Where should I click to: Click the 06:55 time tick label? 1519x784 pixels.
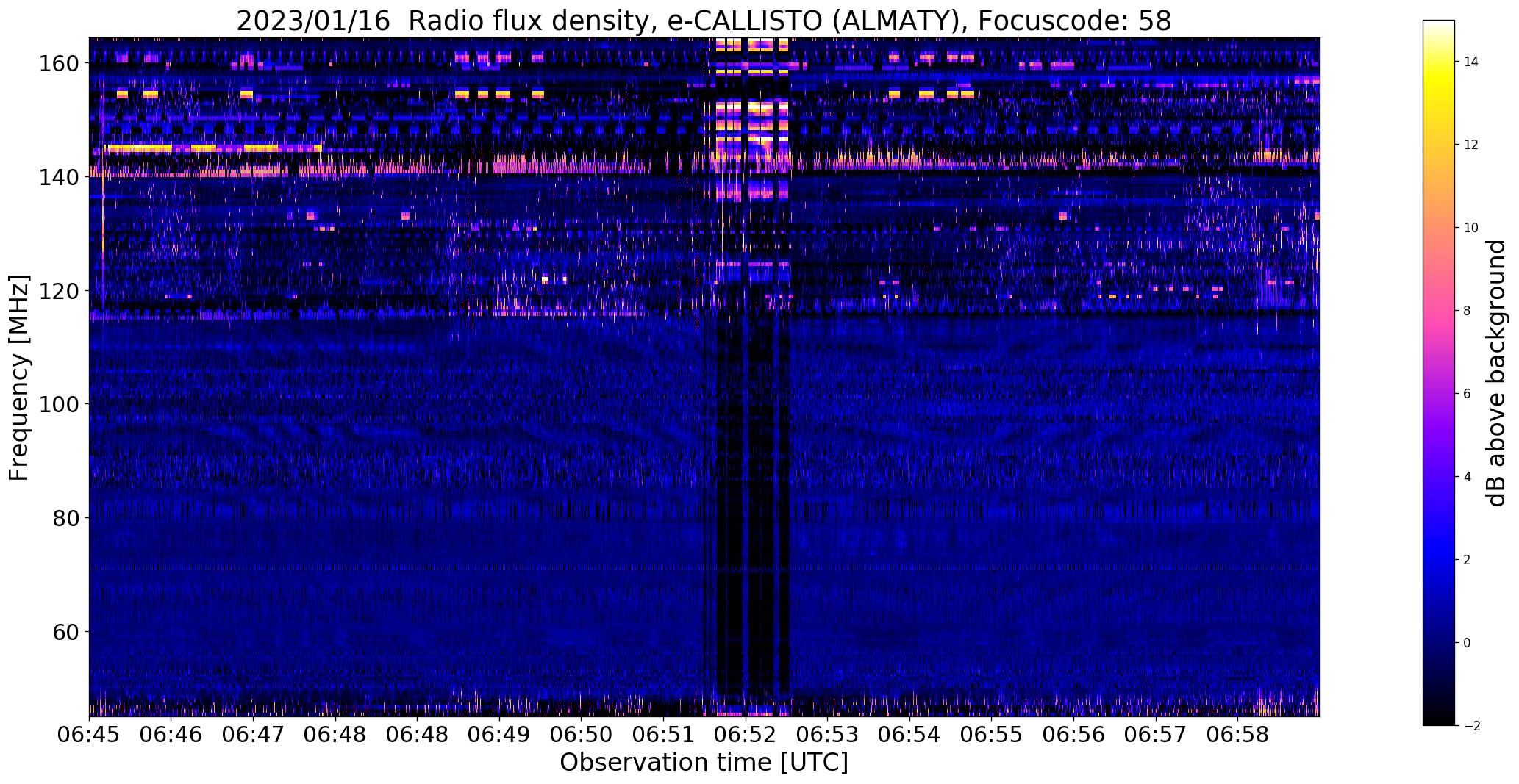pos(992,735)
